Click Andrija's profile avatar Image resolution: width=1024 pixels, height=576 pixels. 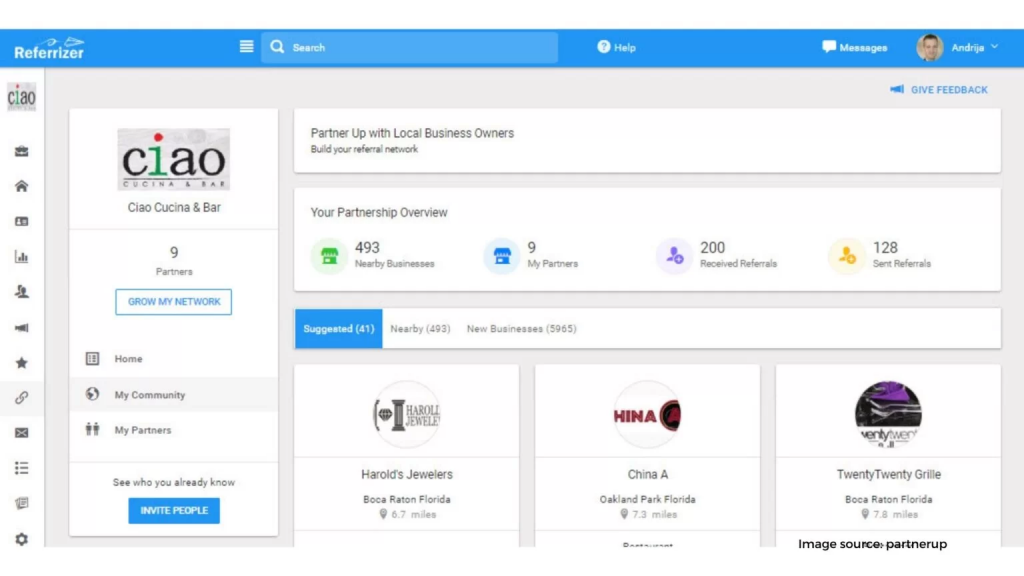929,48
